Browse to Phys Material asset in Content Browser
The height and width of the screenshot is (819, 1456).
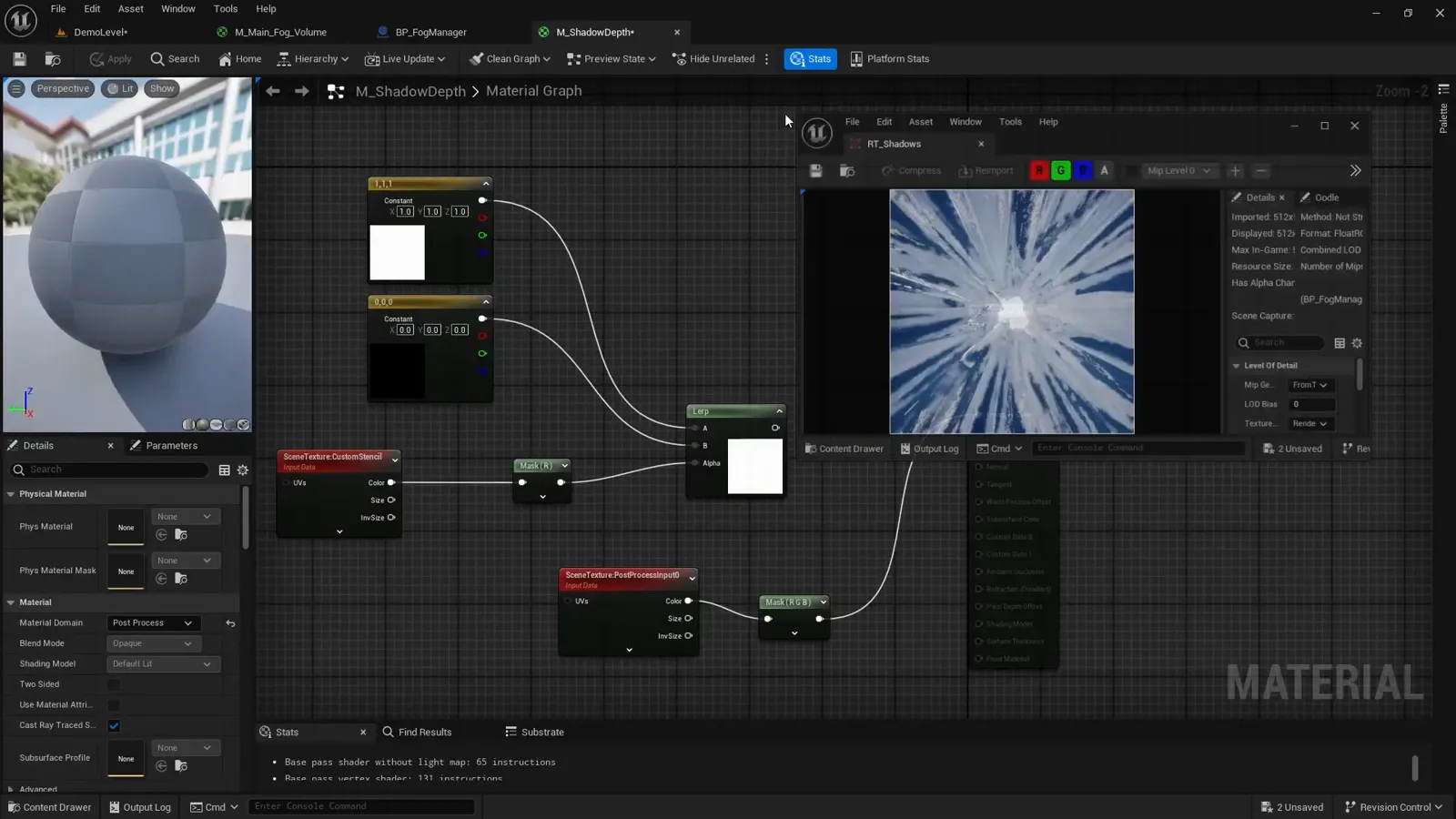click(x=181, y=535)
